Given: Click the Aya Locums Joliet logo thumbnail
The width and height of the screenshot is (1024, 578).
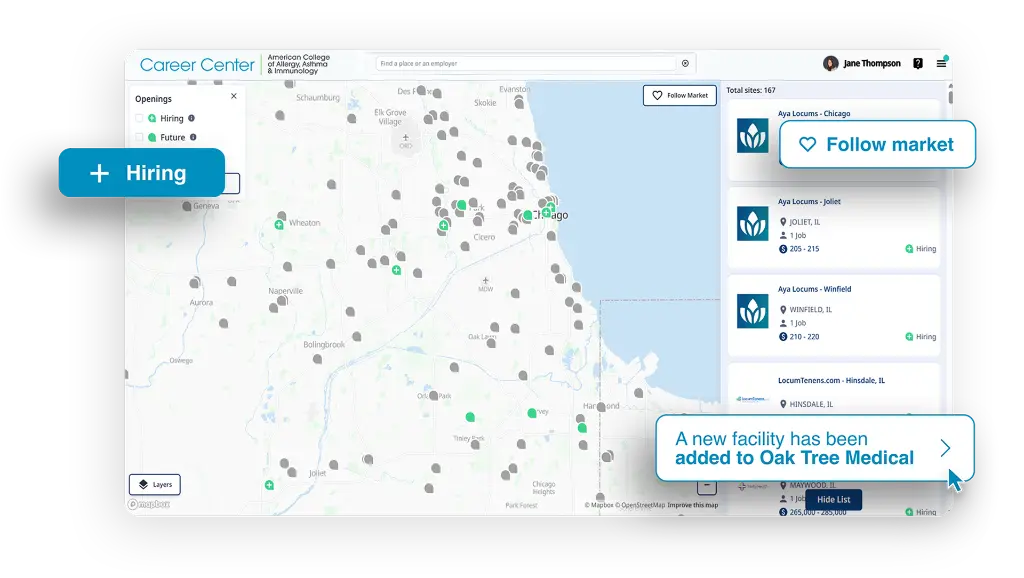Looking at the screenshot, I should pos(752,223).
